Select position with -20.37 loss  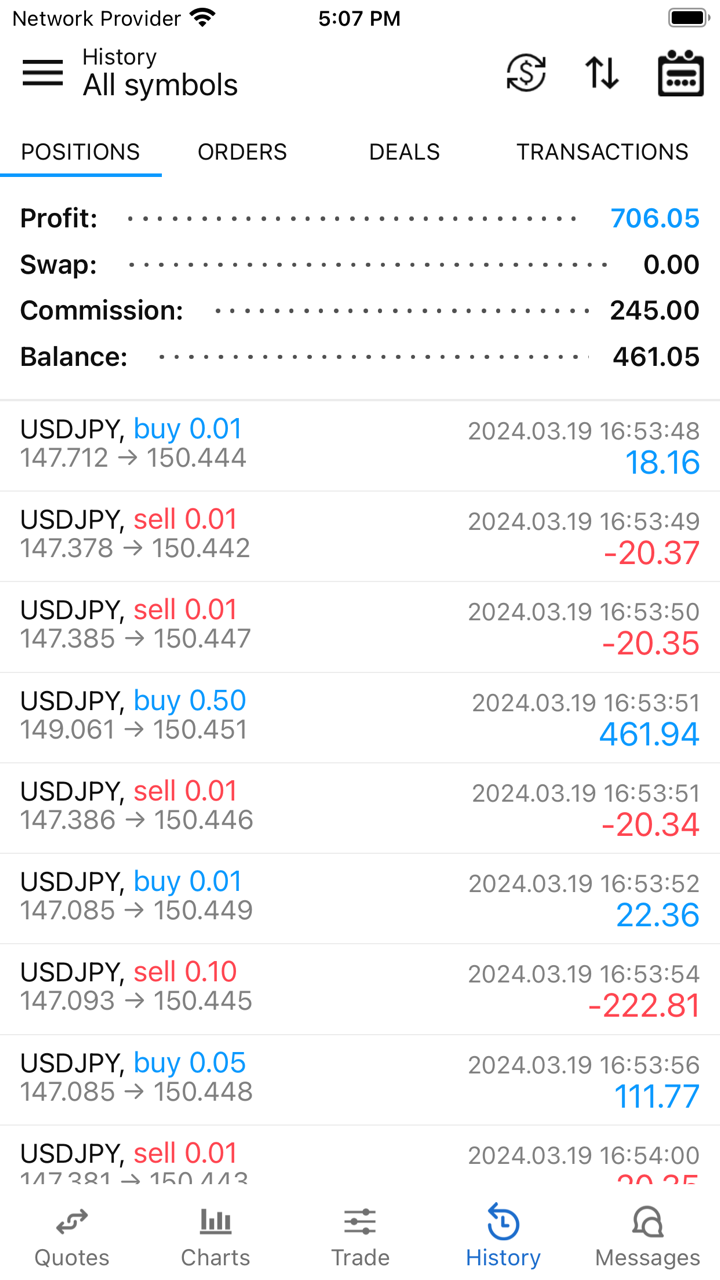click(x=360, y=536)
